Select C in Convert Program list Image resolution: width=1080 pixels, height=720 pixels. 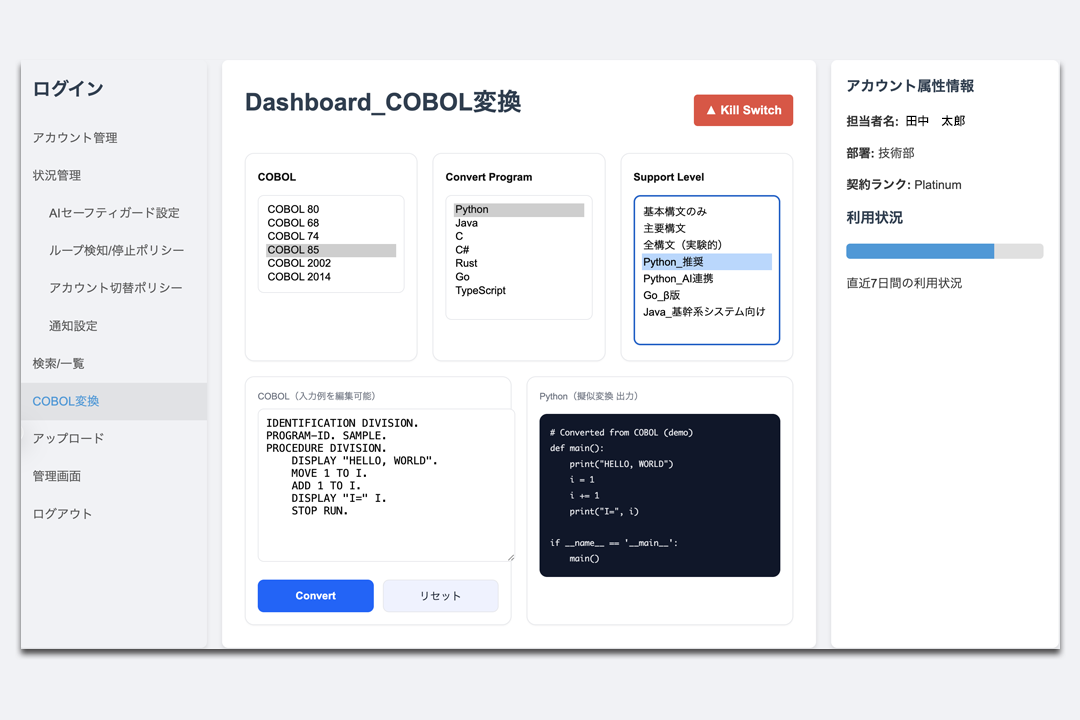[x=519, y=236]
